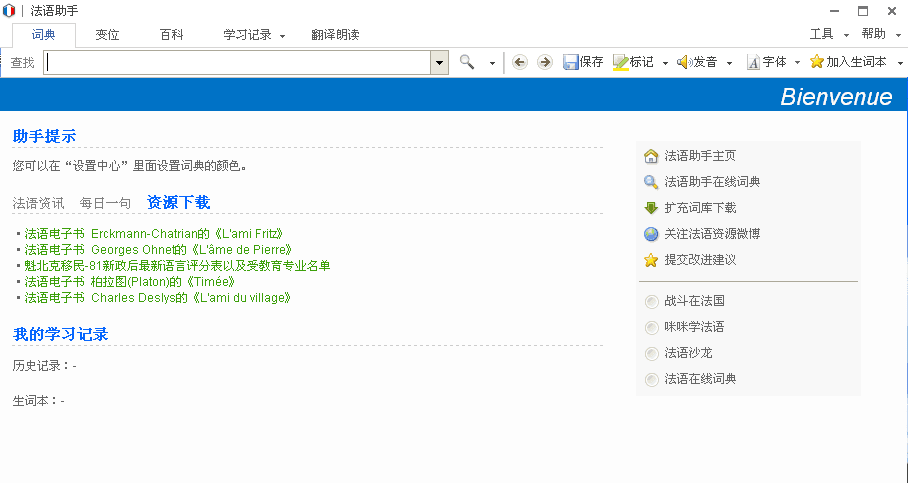Open the 字体 font dropdown arrow
The height and width of the screenshot is (483, 908).
(x=797, y=63)
